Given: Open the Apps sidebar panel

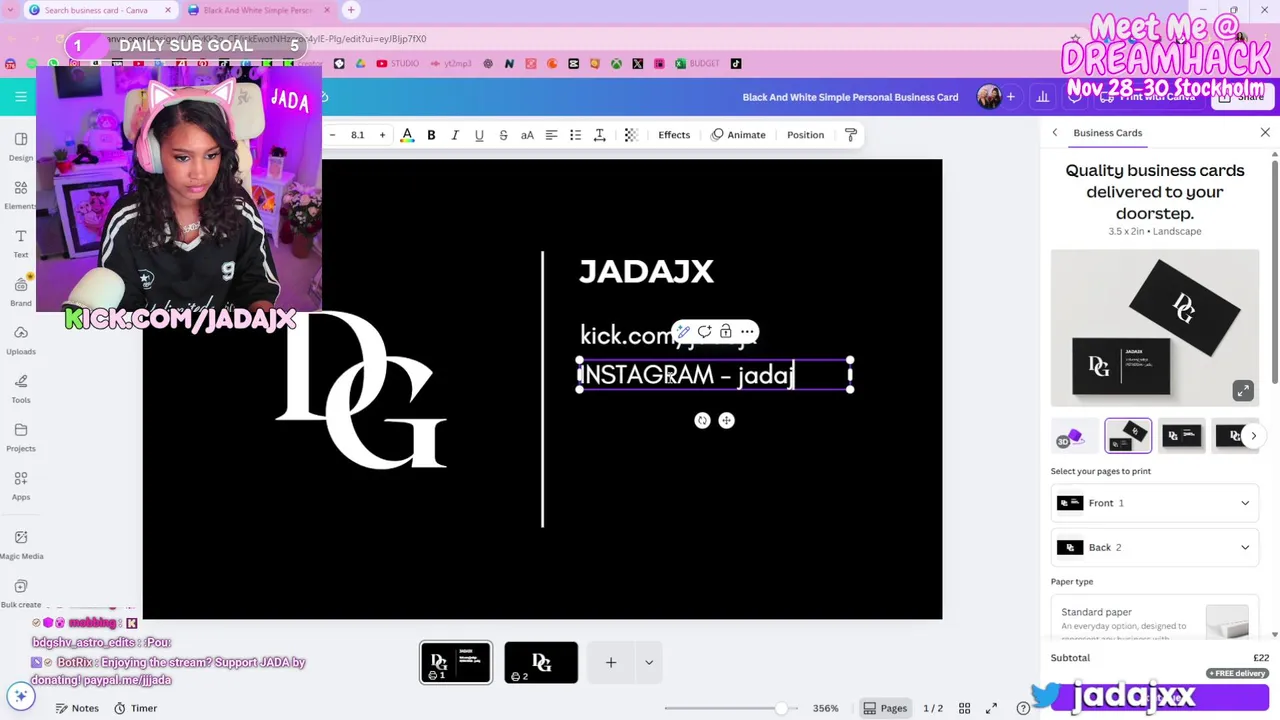Looking at the screenshot, I should 20,485.
